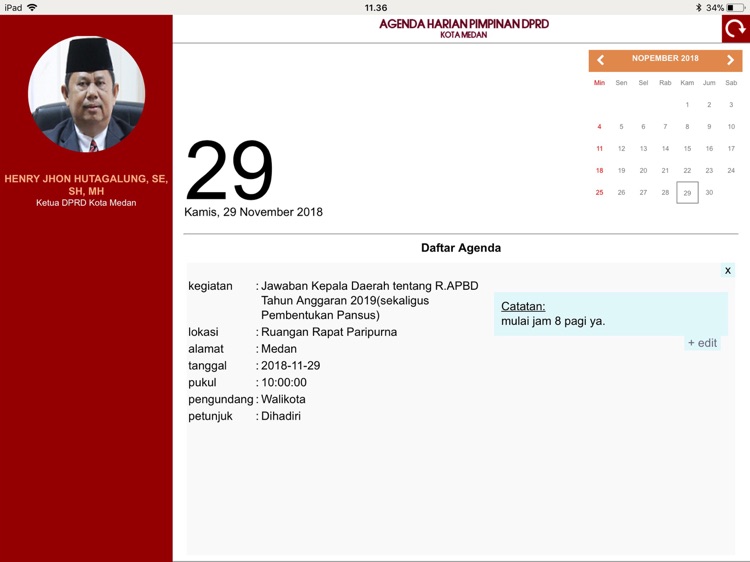Pick date 16 in the calendar

[x=709, y=149]
